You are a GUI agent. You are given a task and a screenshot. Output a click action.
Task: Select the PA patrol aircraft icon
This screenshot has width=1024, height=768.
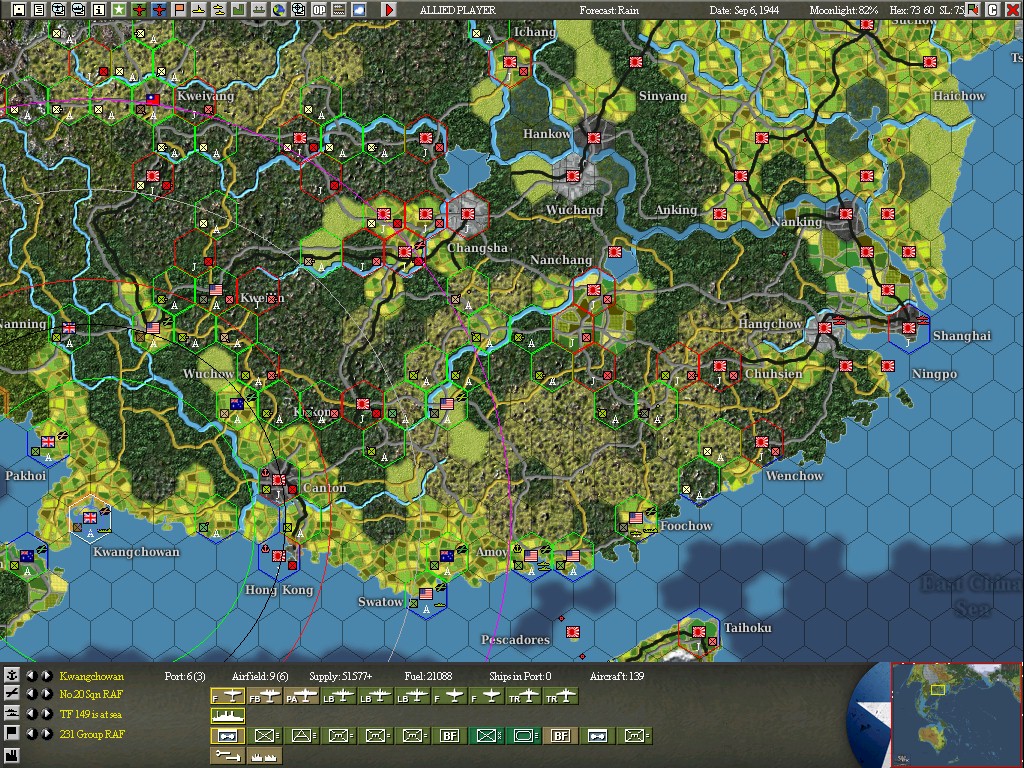(301, 697)
